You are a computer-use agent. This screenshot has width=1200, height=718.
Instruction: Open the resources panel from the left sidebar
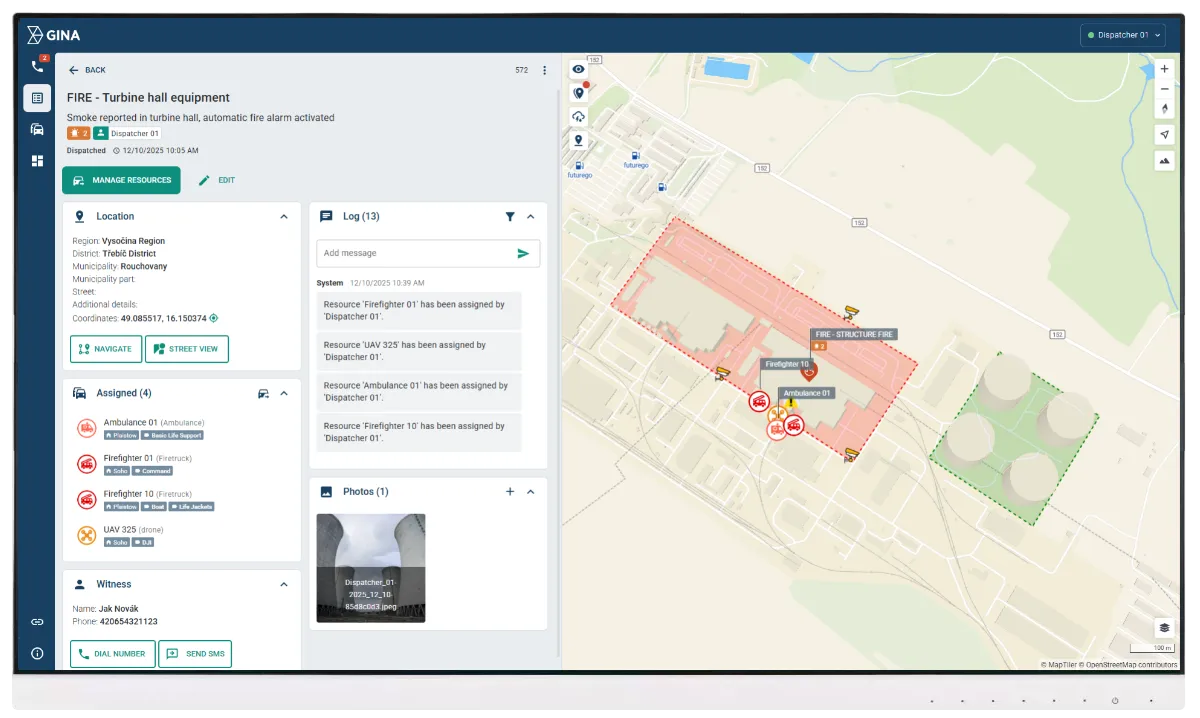tap(37, 129)
